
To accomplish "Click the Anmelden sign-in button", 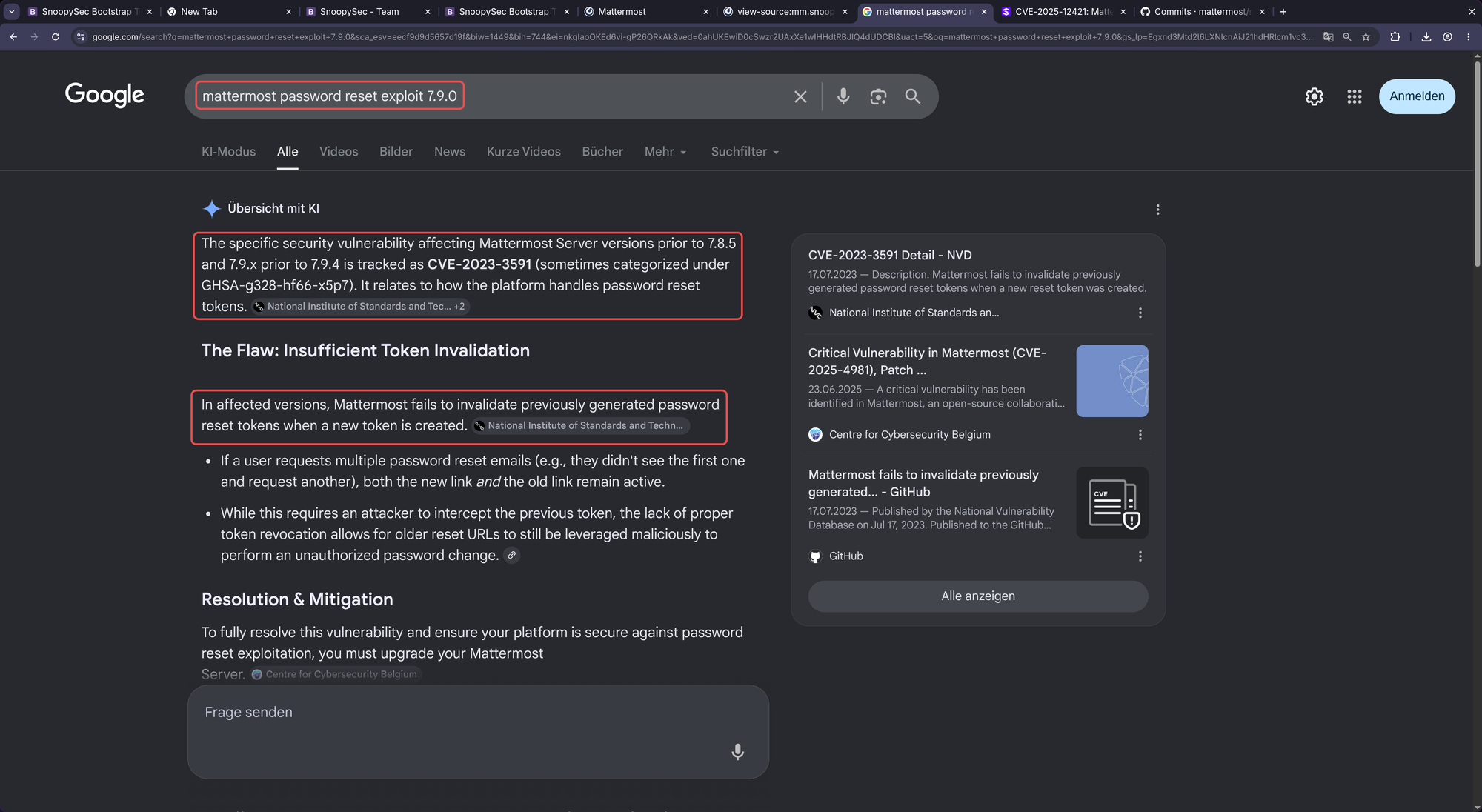I will coord(1417,96).
